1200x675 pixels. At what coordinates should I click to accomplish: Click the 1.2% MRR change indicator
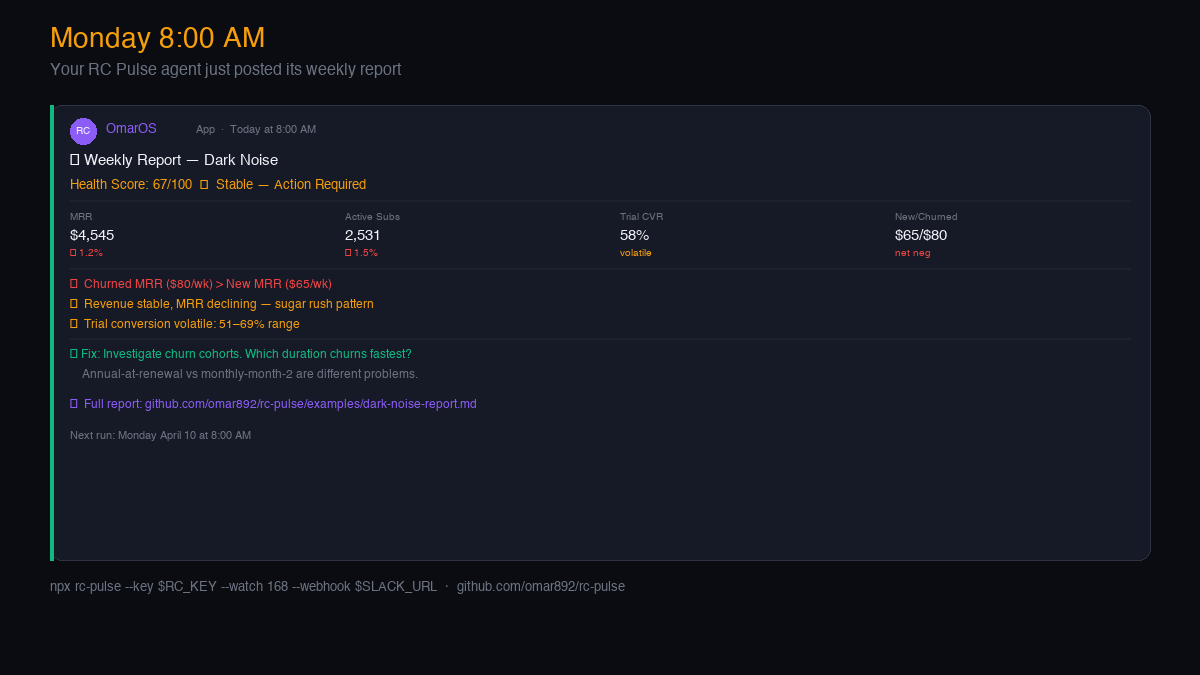[x=86, y=253]
